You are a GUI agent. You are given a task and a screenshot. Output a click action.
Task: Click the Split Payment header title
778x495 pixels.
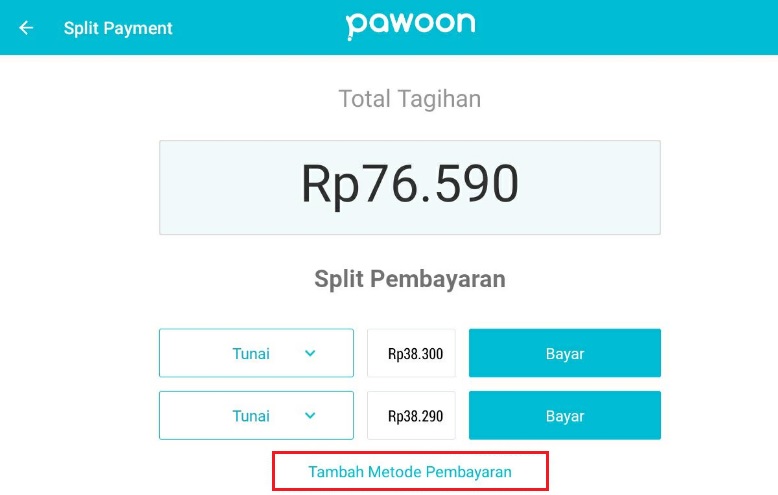click(118, 28)
